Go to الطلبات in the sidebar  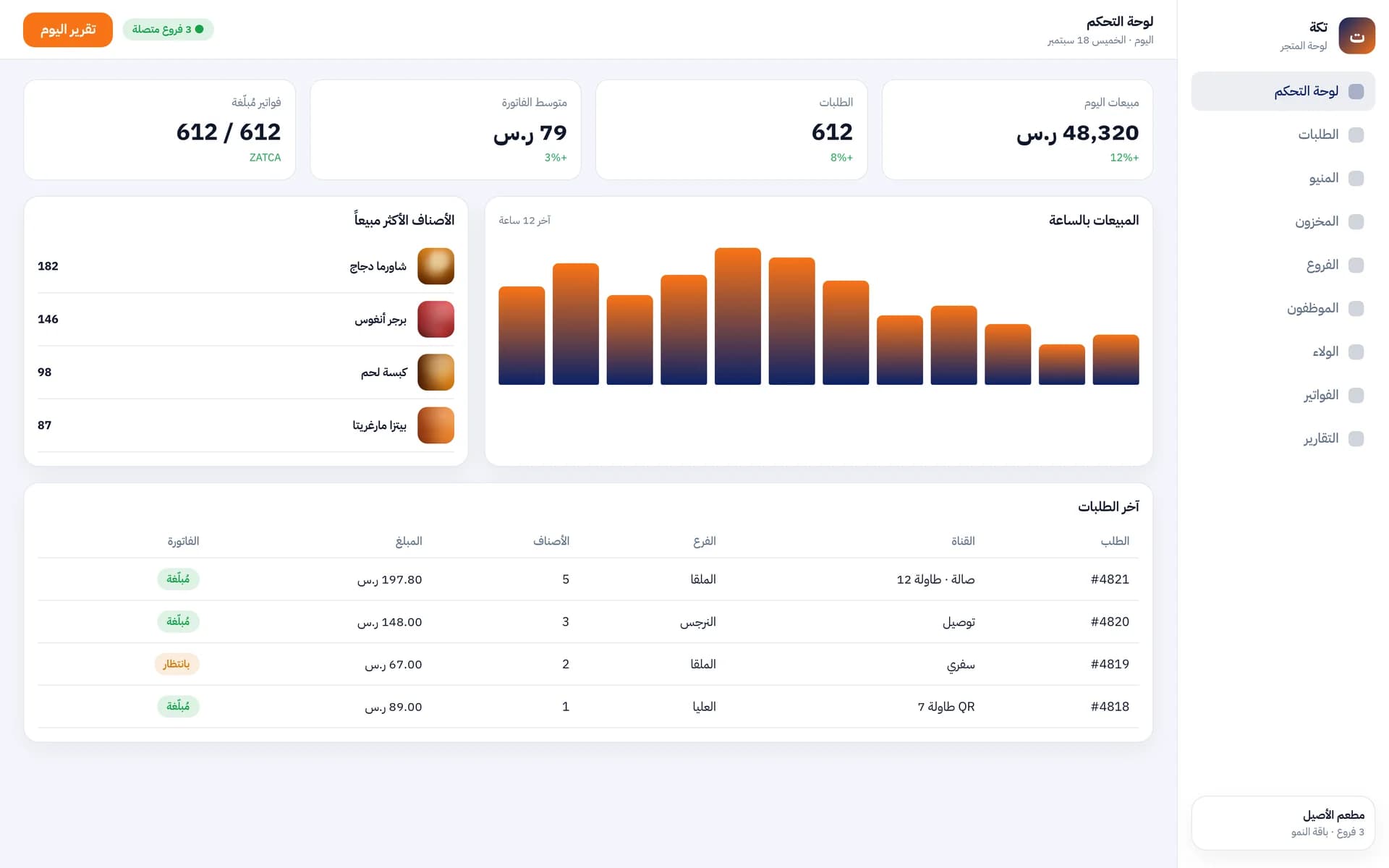pos(1283,135)
